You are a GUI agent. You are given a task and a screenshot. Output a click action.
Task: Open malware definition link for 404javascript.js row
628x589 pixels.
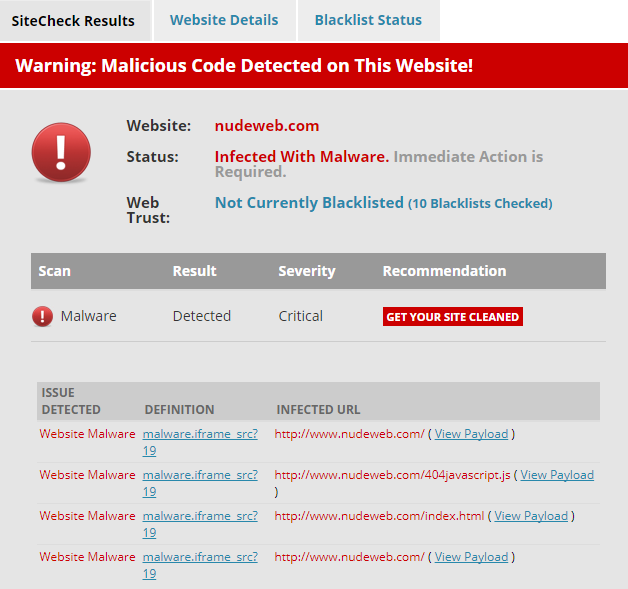[200, 475]
